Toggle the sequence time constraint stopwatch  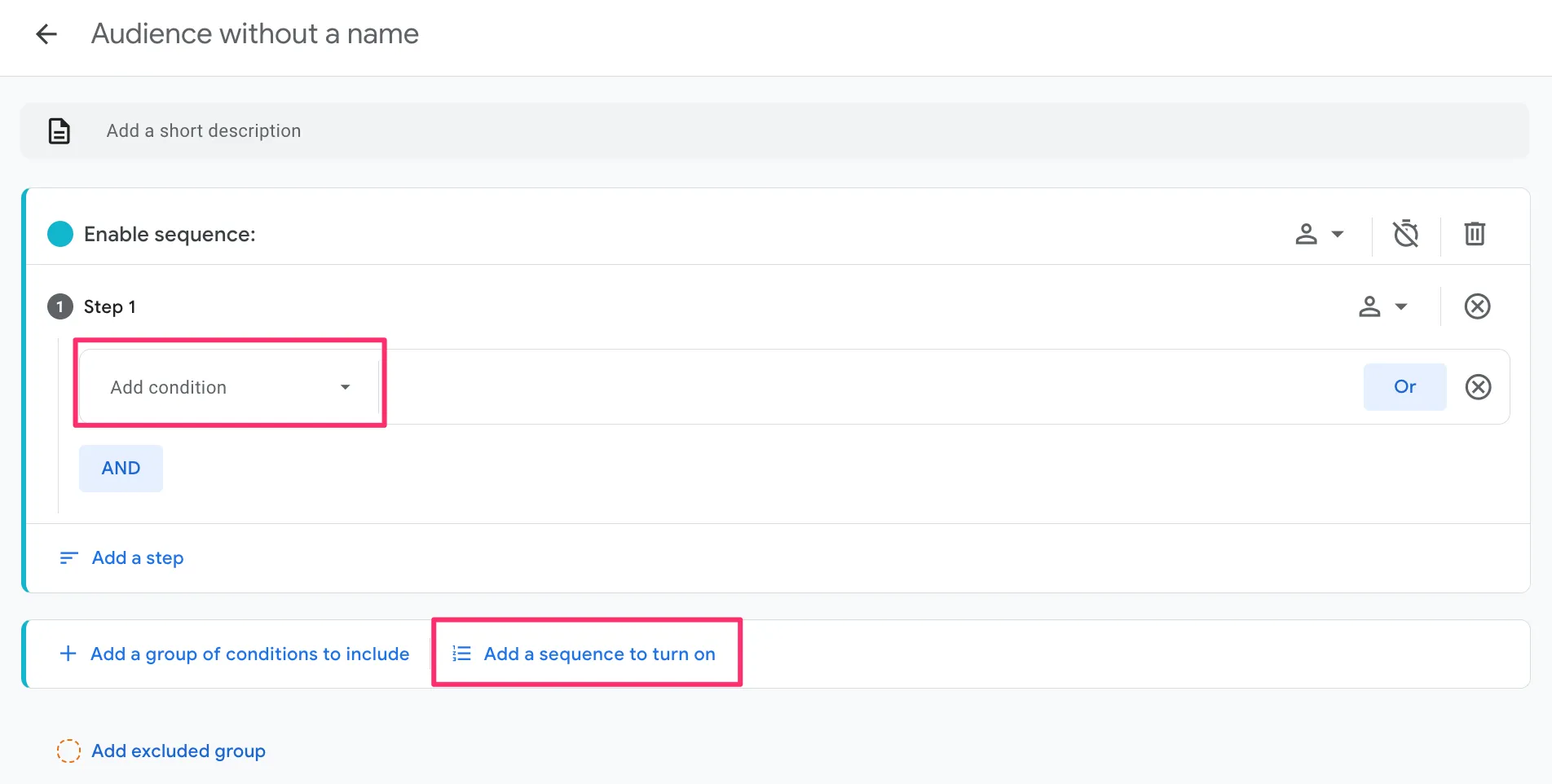[1405, 234]
